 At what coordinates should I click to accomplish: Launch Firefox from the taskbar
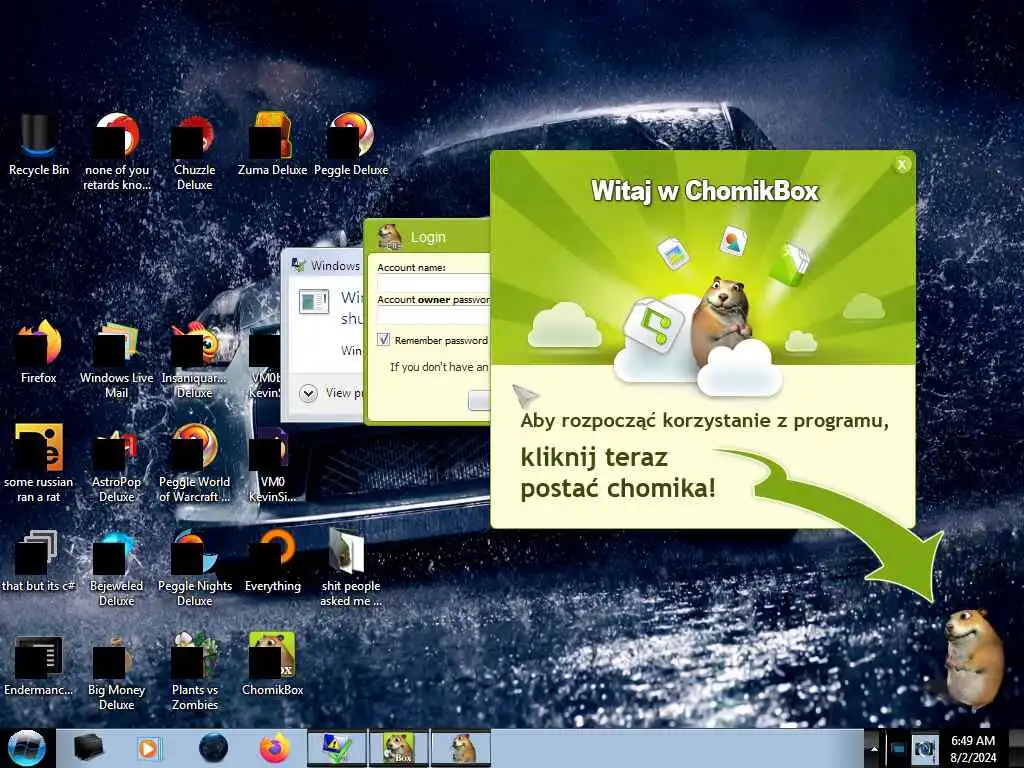click(x=274, y=748)
